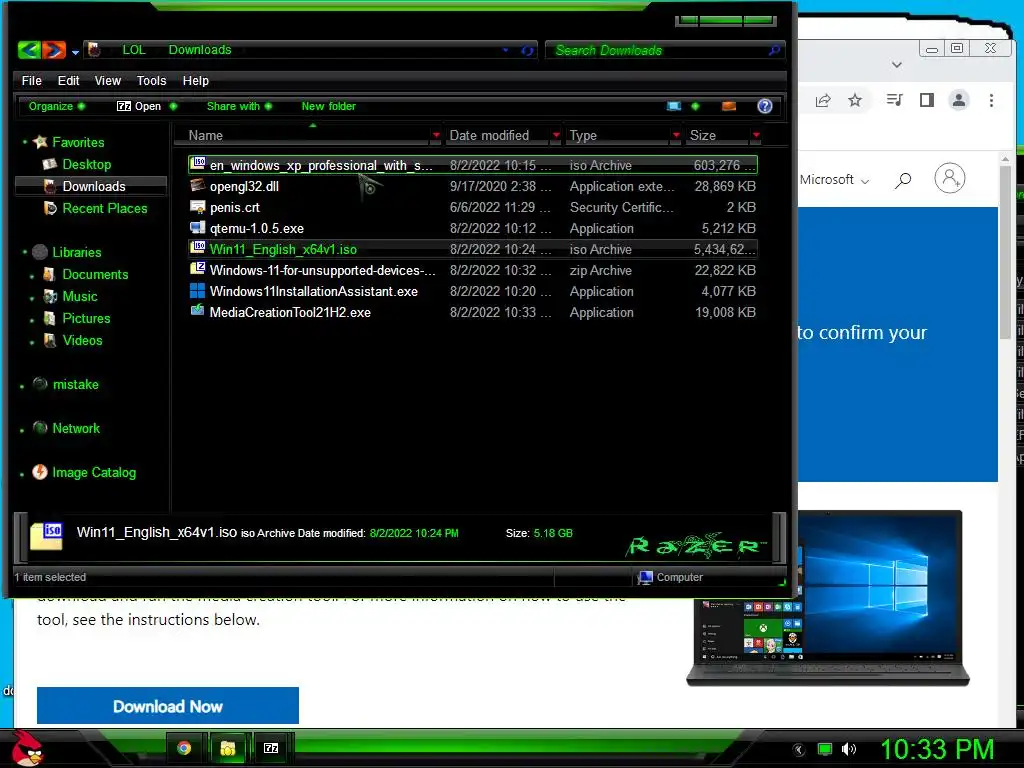The height and width of the screenshot is (768, 1024).
Task: Open the address bar history dropdown
Action: click(x=505, y=50)
